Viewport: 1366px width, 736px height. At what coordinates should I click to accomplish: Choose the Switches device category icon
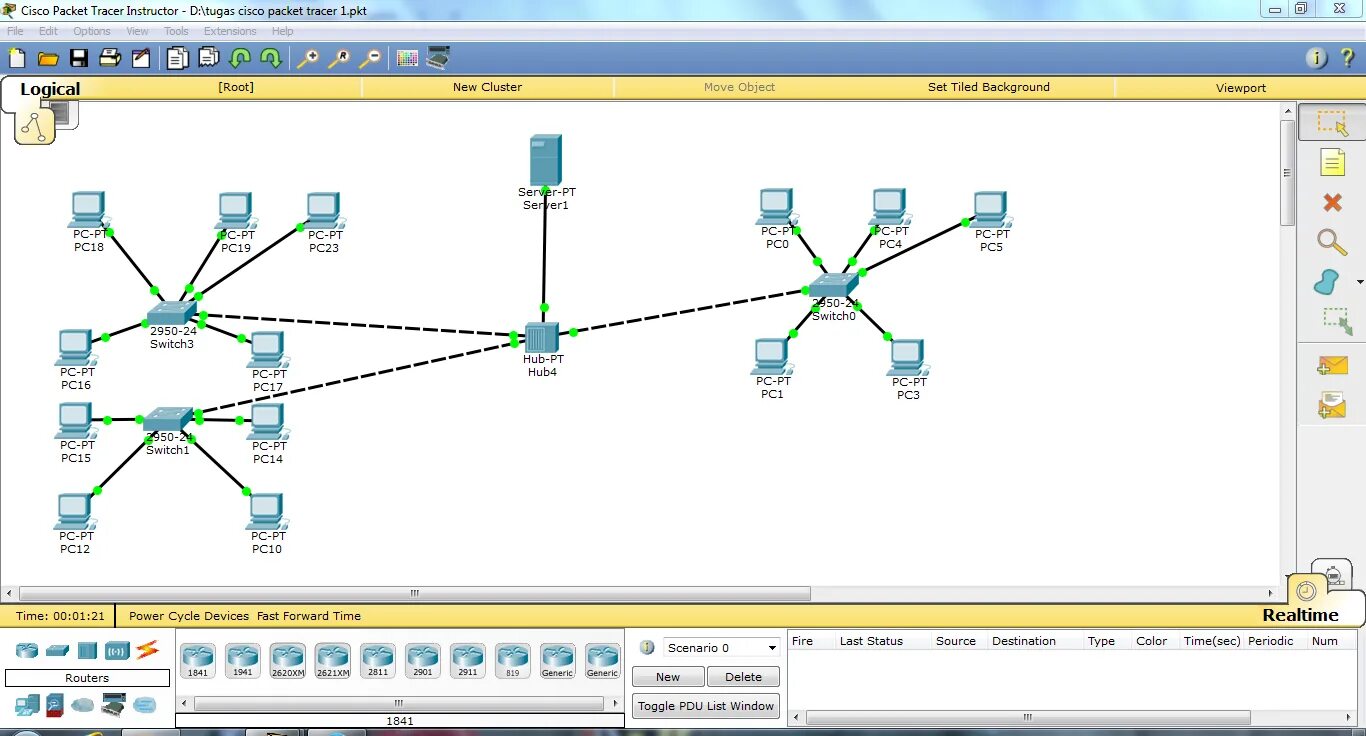pos(57,650)
